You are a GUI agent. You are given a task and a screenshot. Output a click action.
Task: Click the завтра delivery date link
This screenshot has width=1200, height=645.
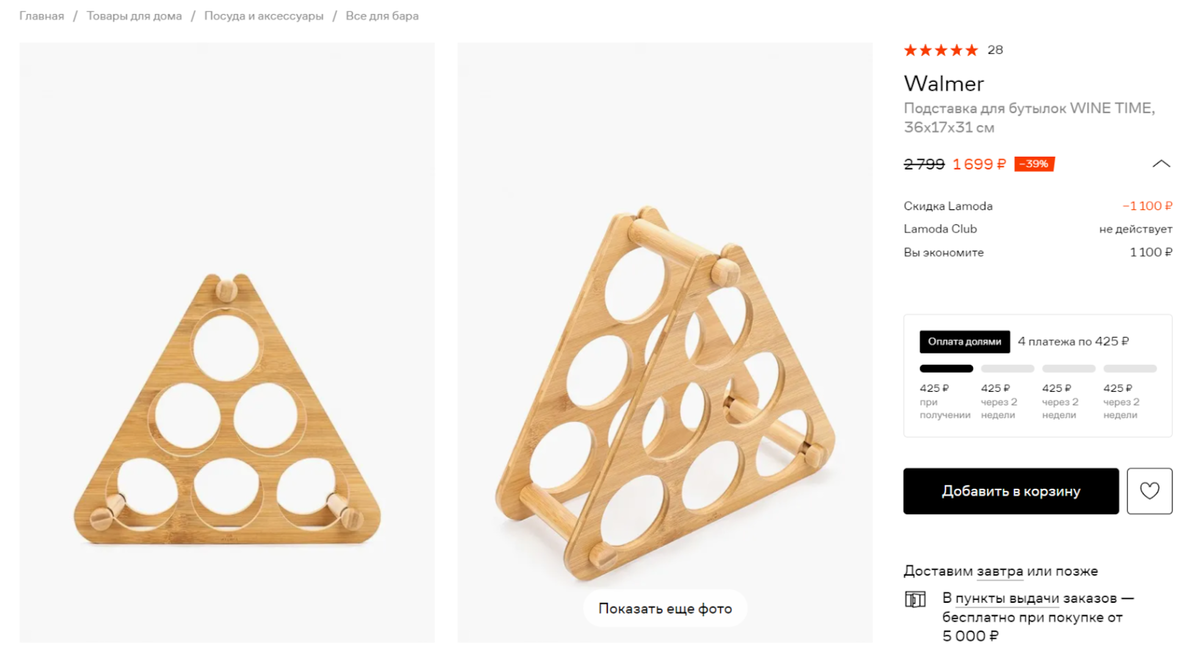point(1000,572)
